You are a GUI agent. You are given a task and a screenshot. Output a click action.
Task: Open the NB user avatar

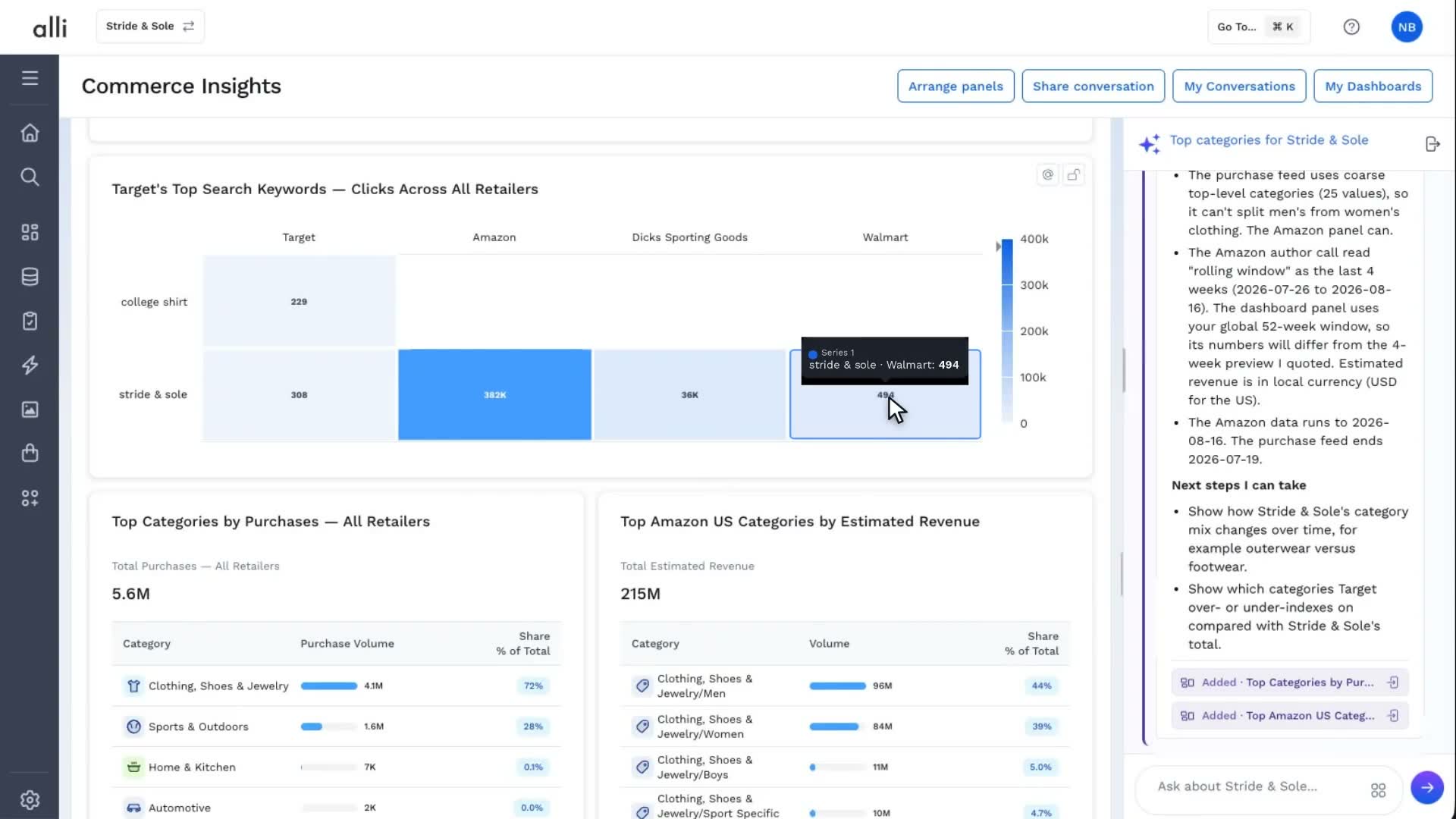point(1407,27)
